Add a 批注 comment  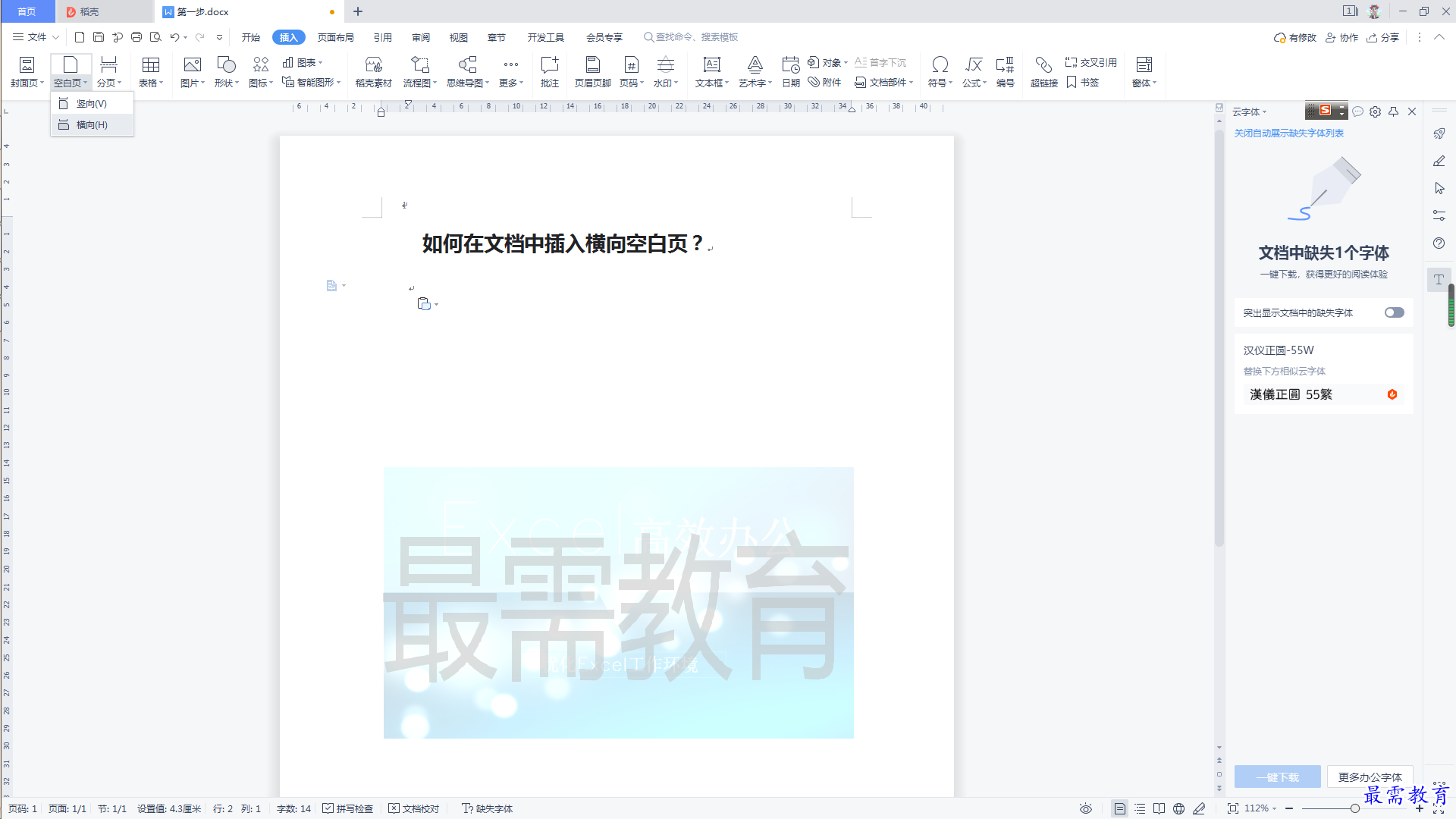click(x=550, y=73)
